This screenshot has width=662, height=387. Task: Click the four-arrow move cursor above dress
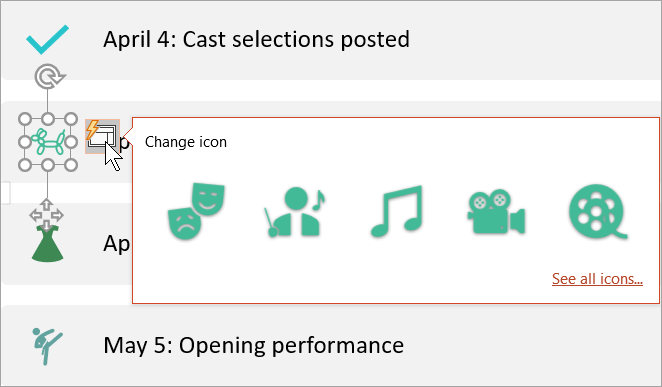(46, 215)
